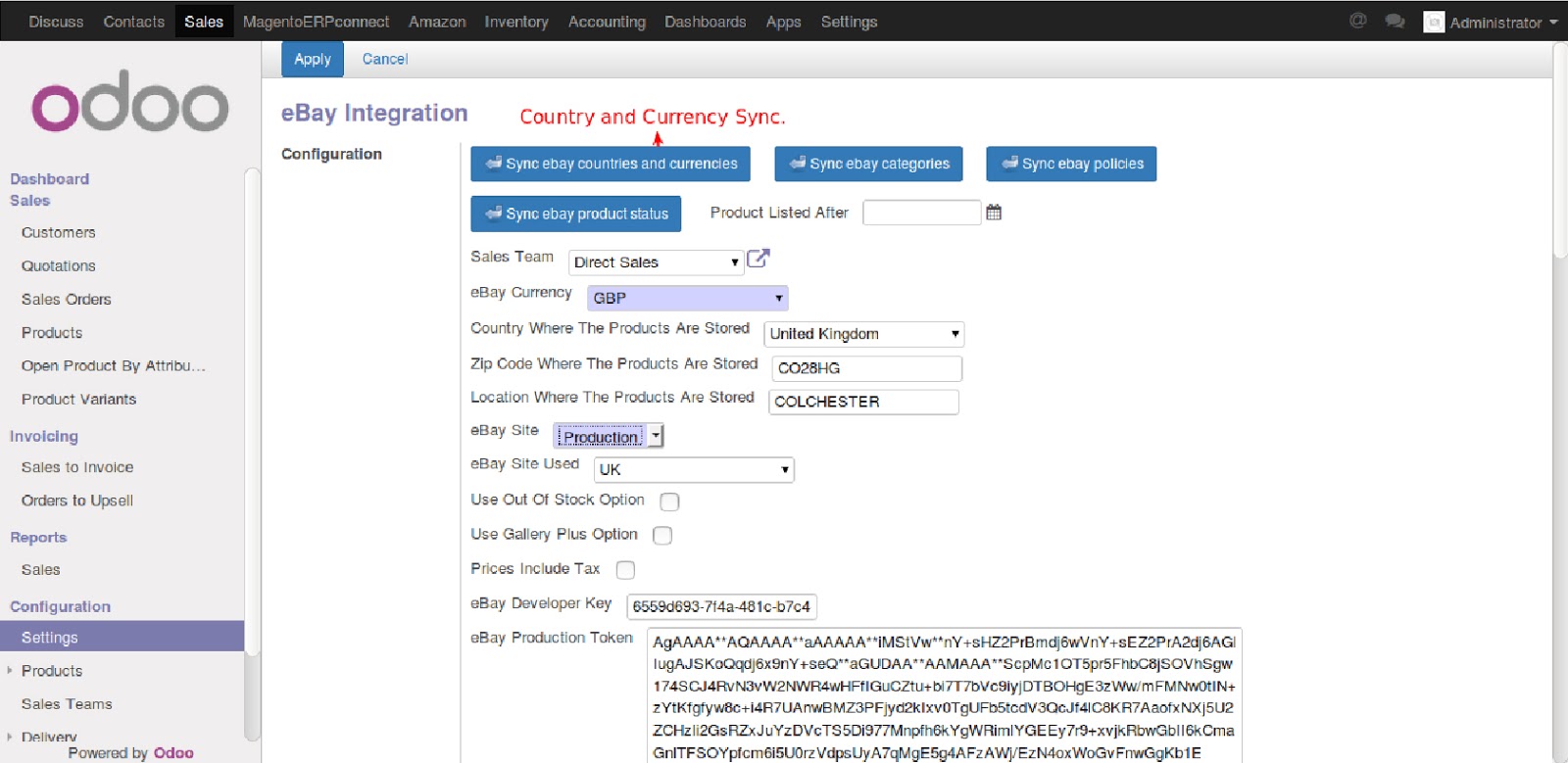Click Odoo link in Powered by footer
Image resolution: width=1568 pixels, height=763 pixels.
173,752
